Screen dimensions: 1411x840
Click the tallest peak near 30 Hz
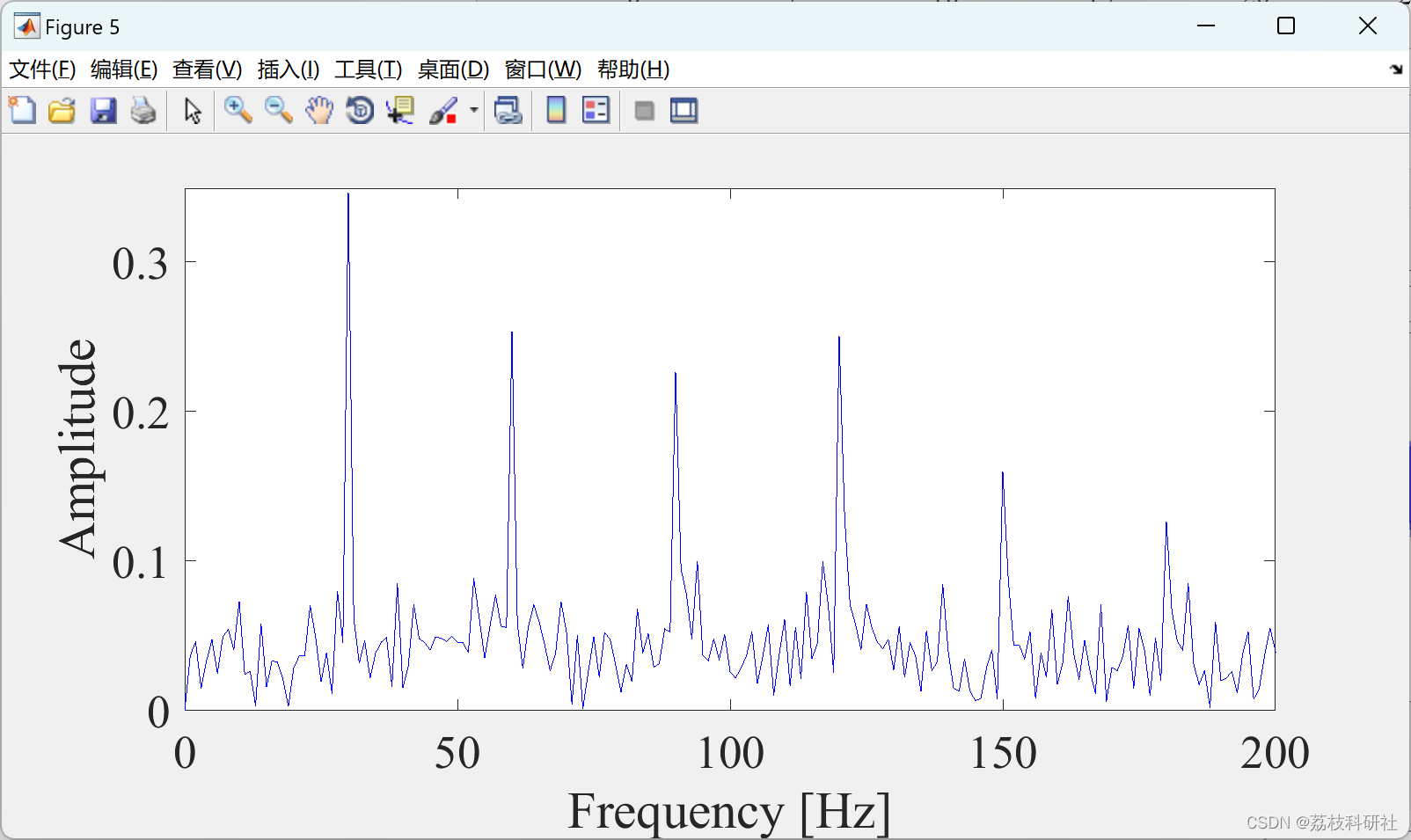coord(348,195)
